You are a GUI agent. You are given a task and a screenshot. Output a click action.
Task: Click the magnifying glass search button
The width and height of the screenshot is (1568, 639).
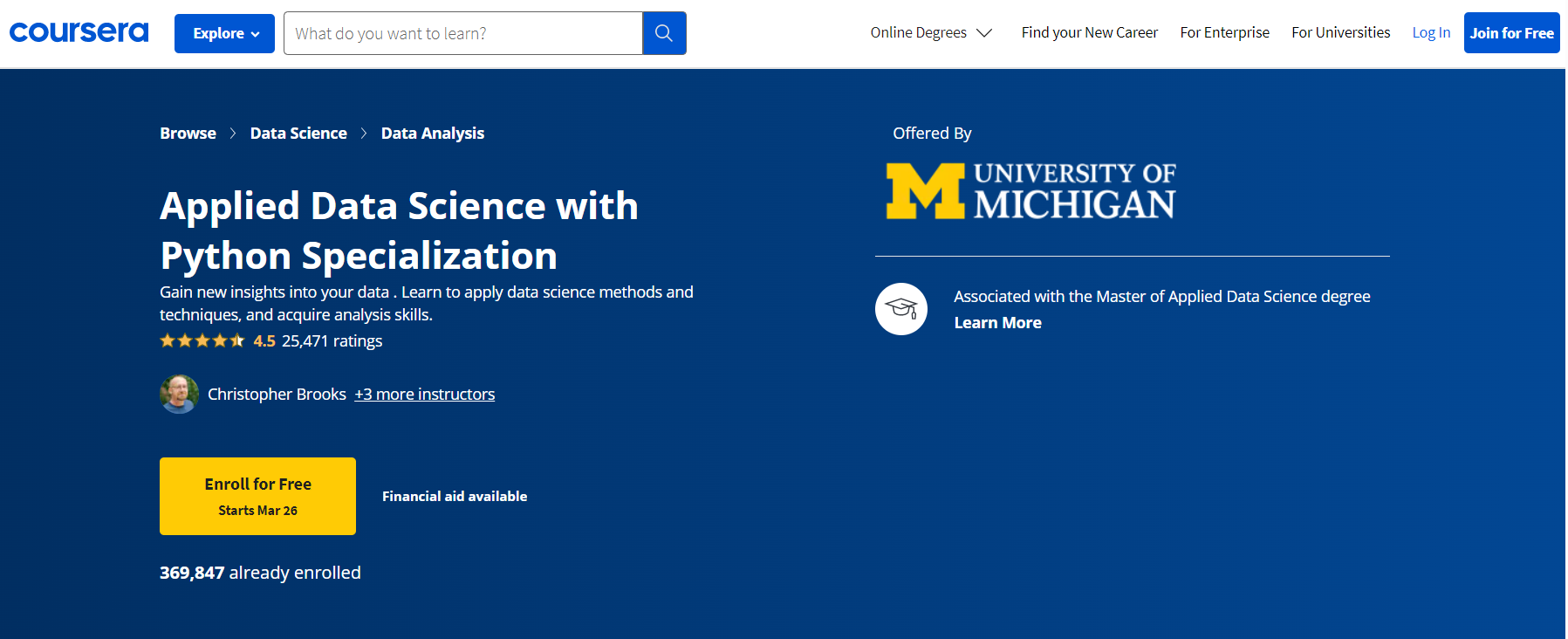[664, 33]
